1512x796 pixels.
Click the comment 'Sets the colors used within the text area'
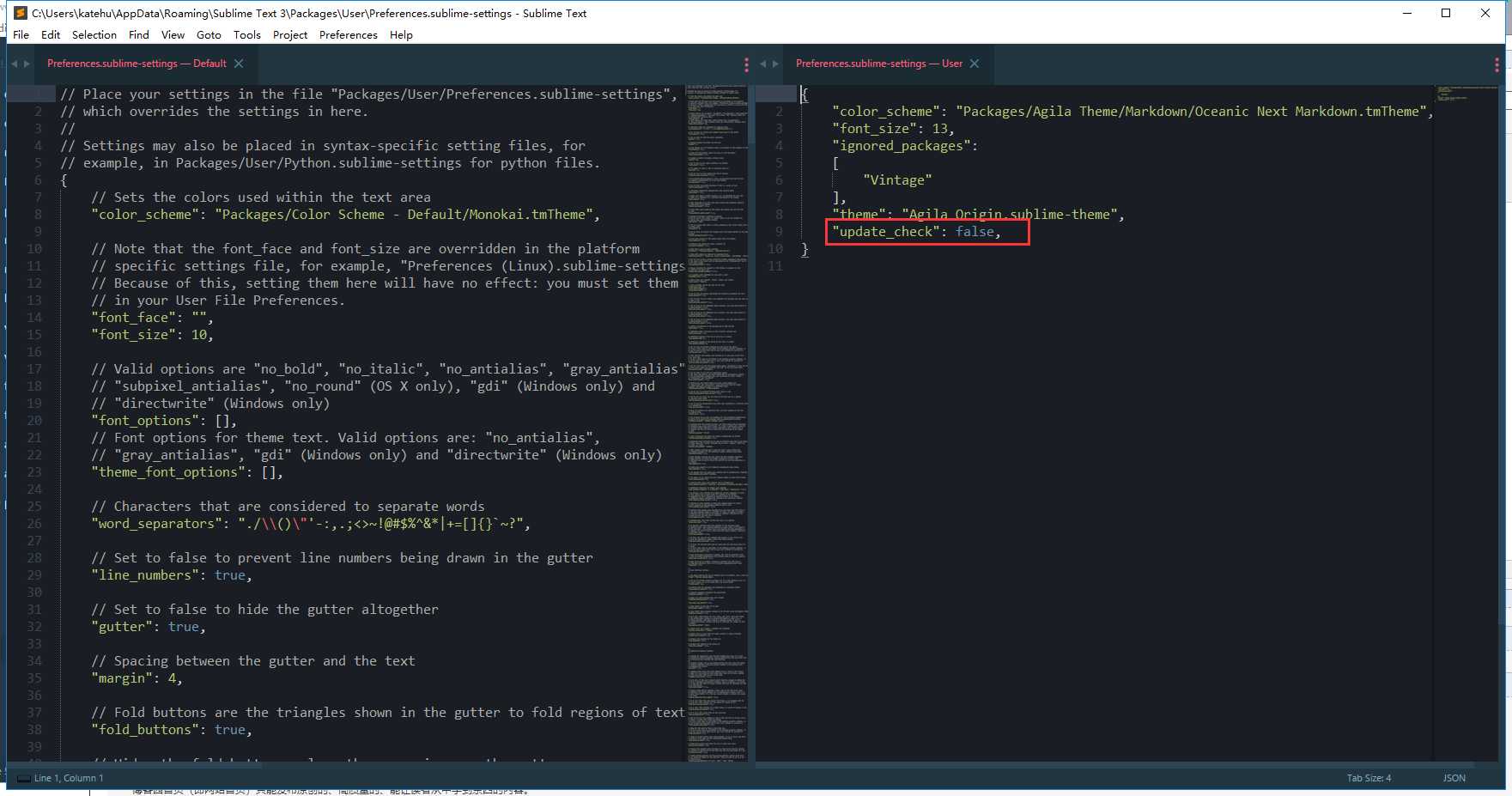tap(261, 197)
